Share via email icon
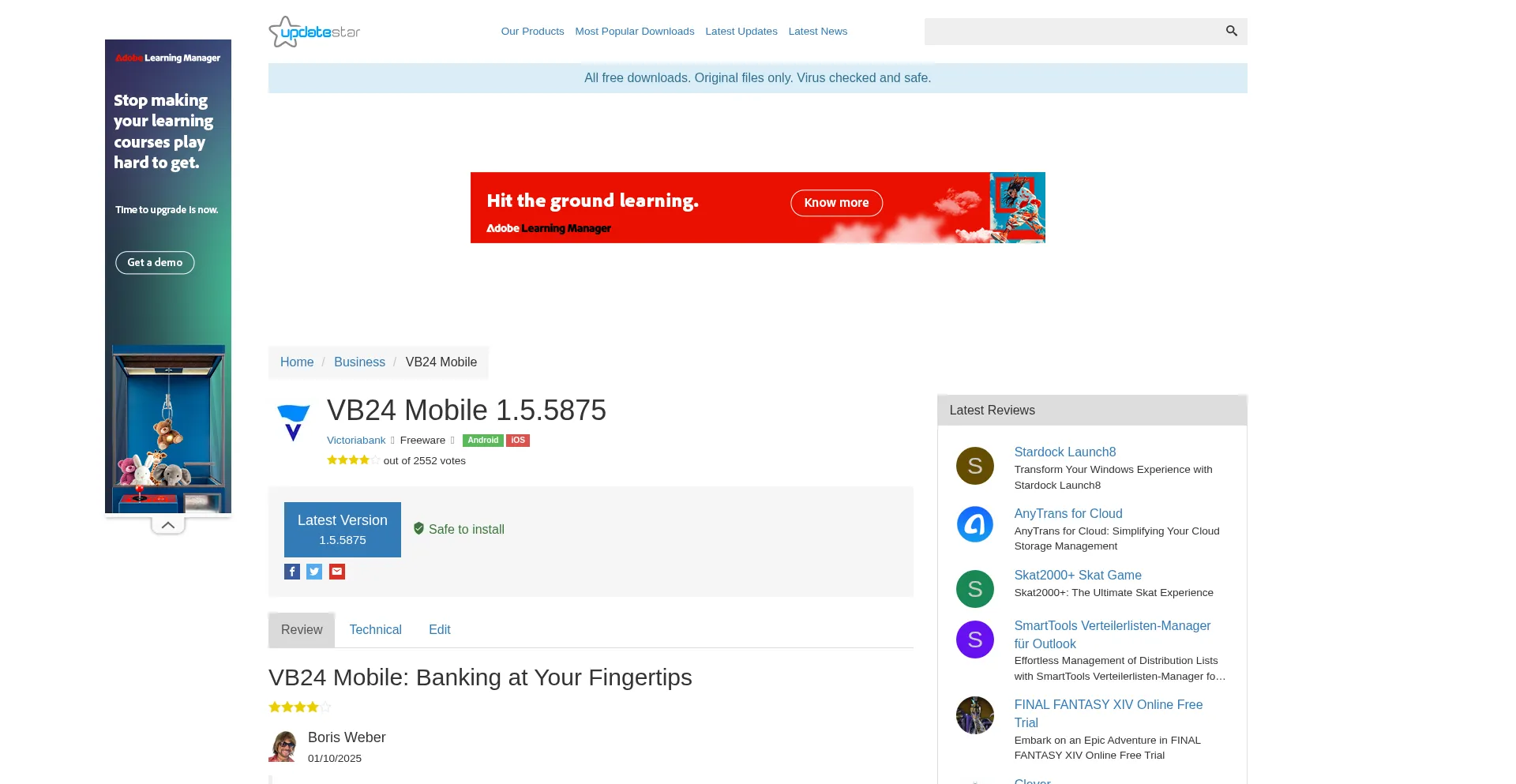The image size is (1516, 784). [x=337, y=572]
